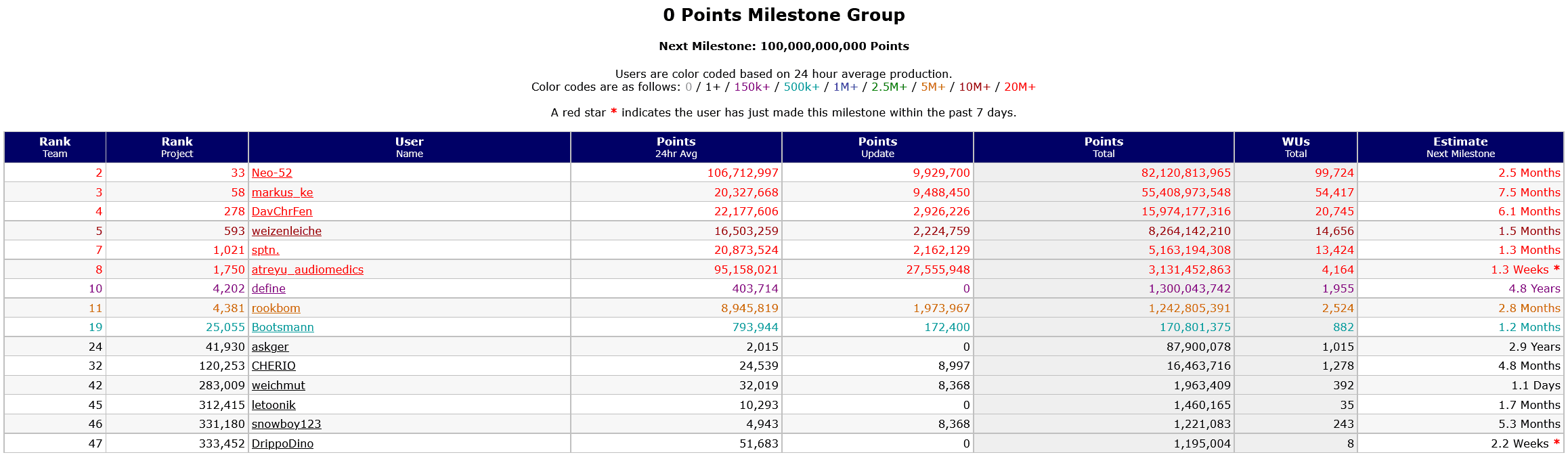Click the atreyu_audiomedics user link
The height and width of the screenshot is (457, 1568).
click(307, 269)
